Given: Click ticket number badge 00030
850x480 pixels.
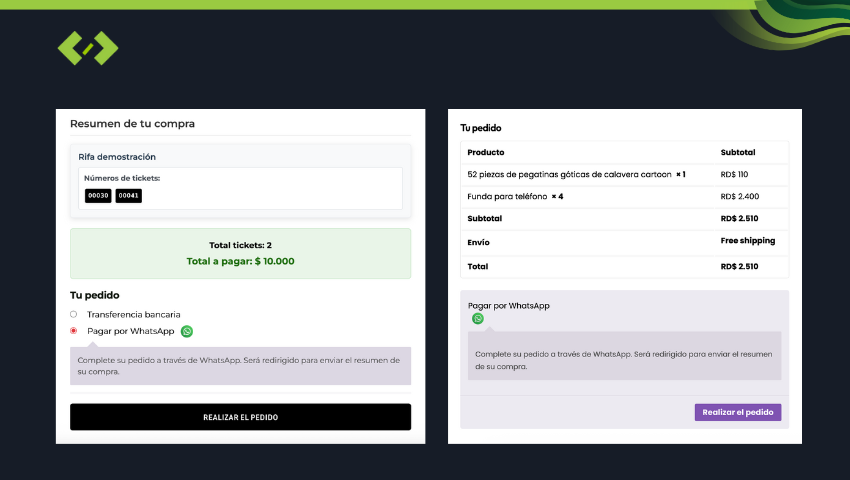Looking at the screenshot, I should click(x=98, y=196).
